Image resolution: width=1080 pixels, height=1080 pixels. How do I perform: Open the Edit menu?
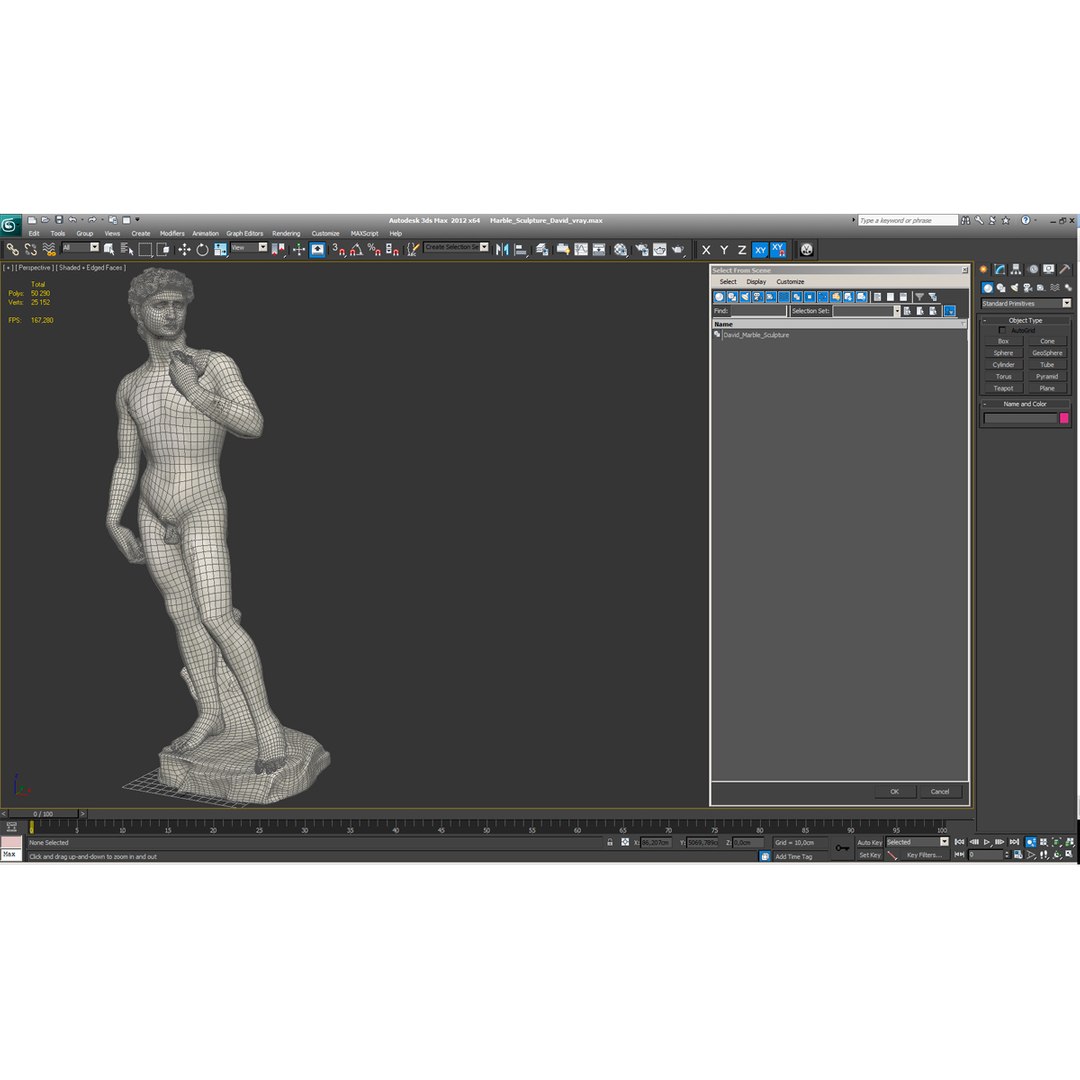click(34, 233)
